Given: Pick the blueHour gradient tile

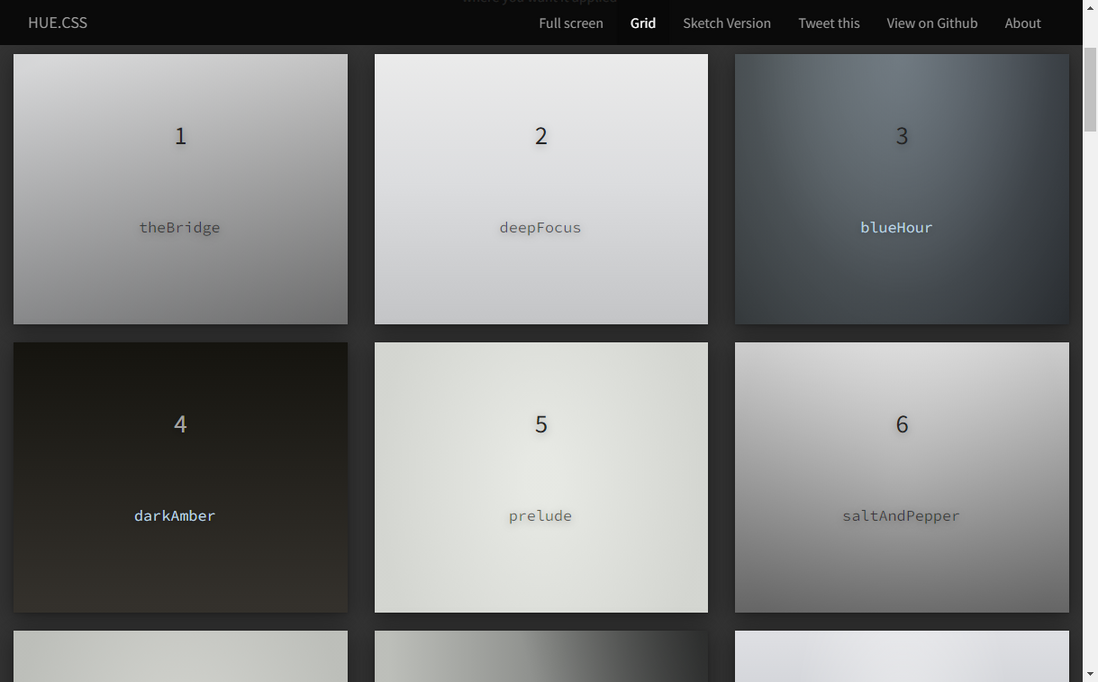Looking at the screenshot, I should coord(902,189).
